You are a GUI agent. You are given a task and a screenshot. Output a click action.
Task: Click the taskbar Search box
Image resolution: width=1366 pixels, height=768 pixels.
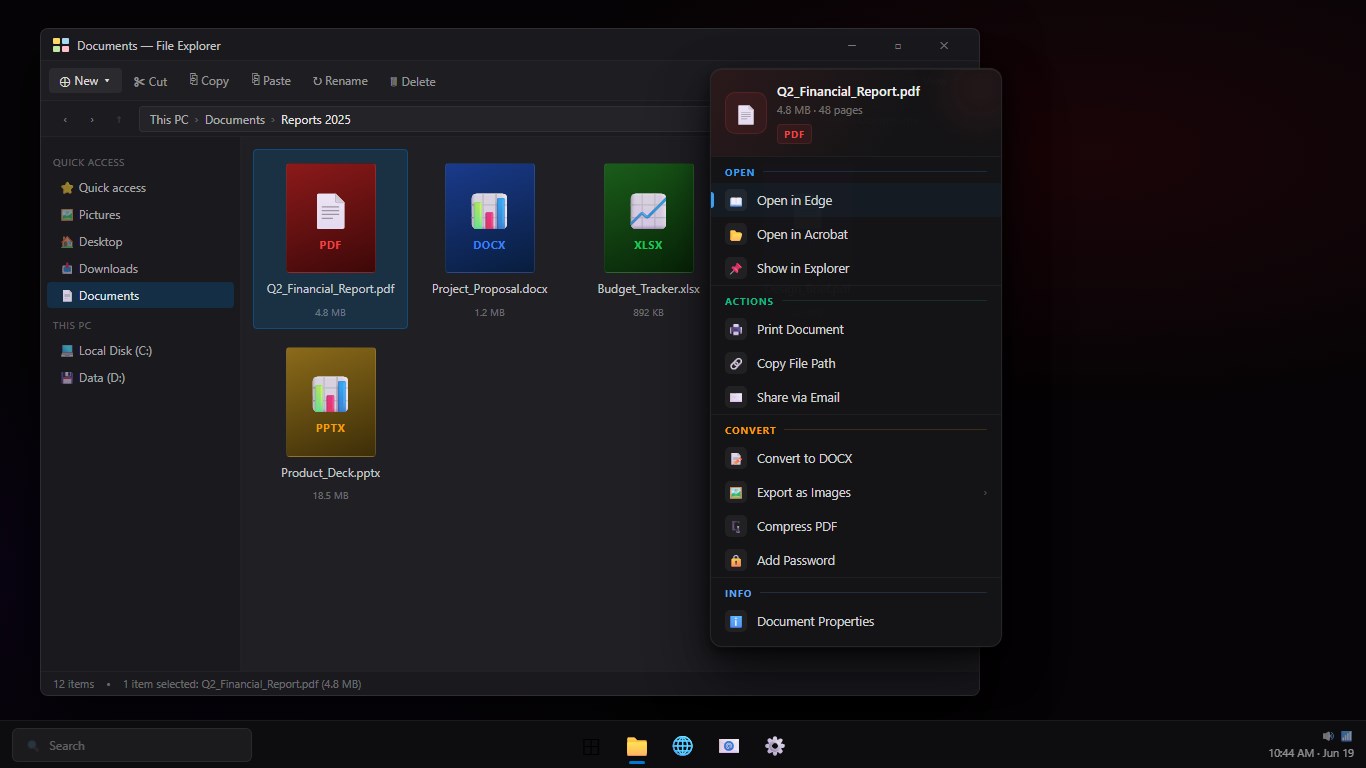(x=132, y=745)
